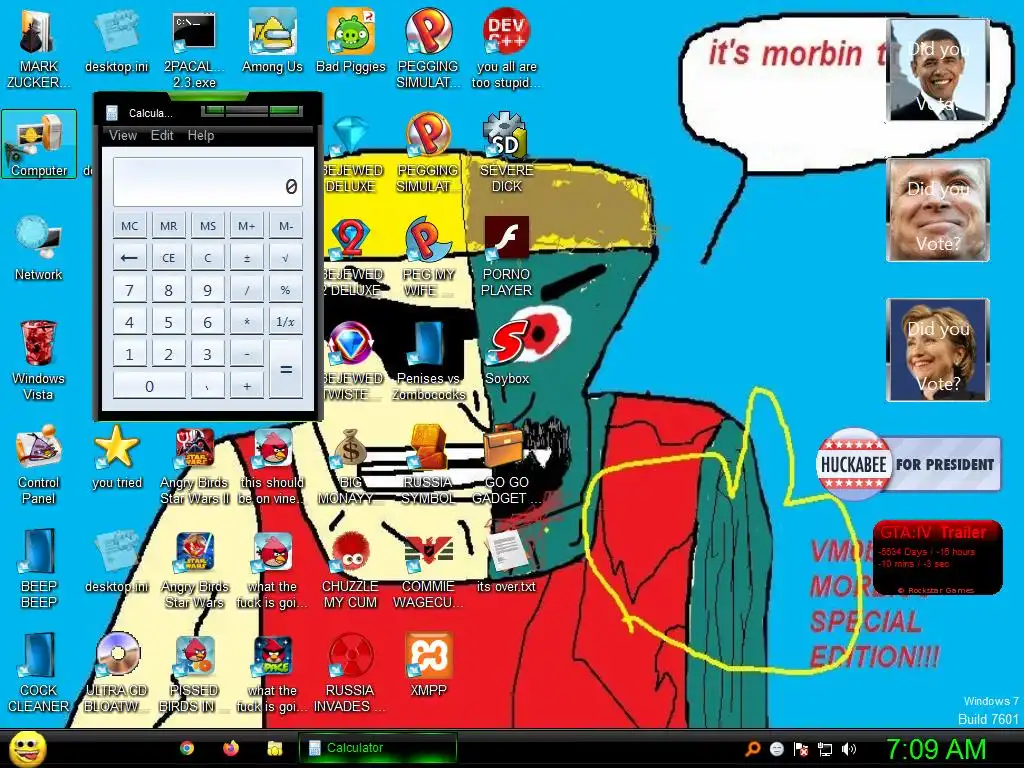
Task: Click the calculator 5 key
Action: [168, 322]
